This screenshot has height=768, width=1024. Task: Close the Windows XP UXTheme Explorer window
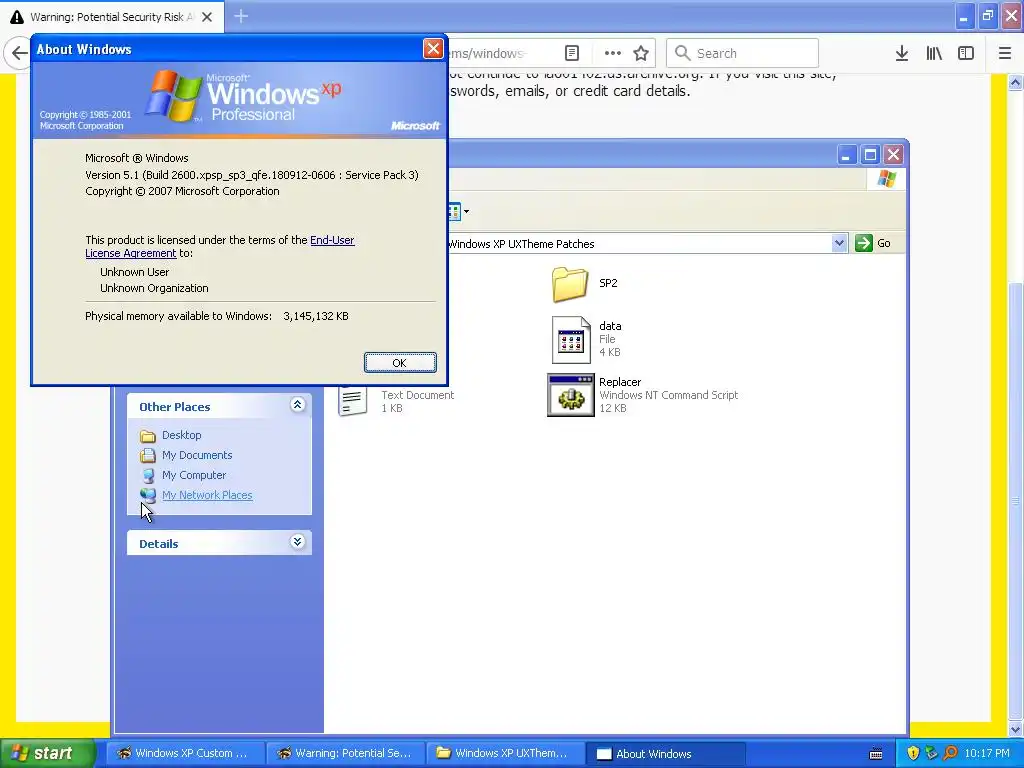tap(893, 155)
